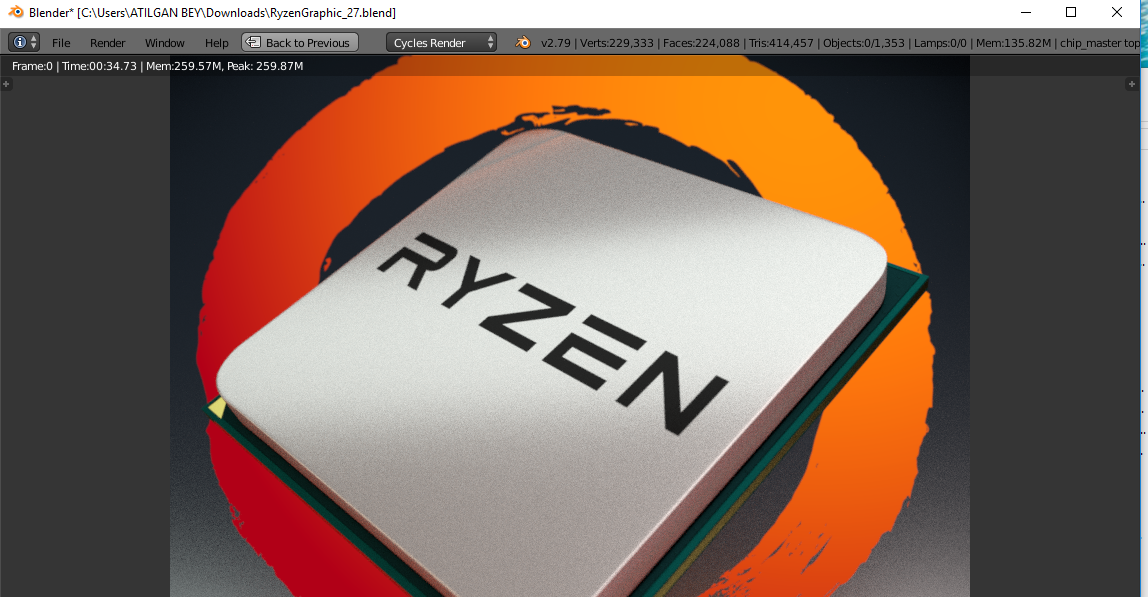Click the v2.79 version text
The width and height of the screenshot is (1148, 597).
pyautogui.click(x=556, y=43)
